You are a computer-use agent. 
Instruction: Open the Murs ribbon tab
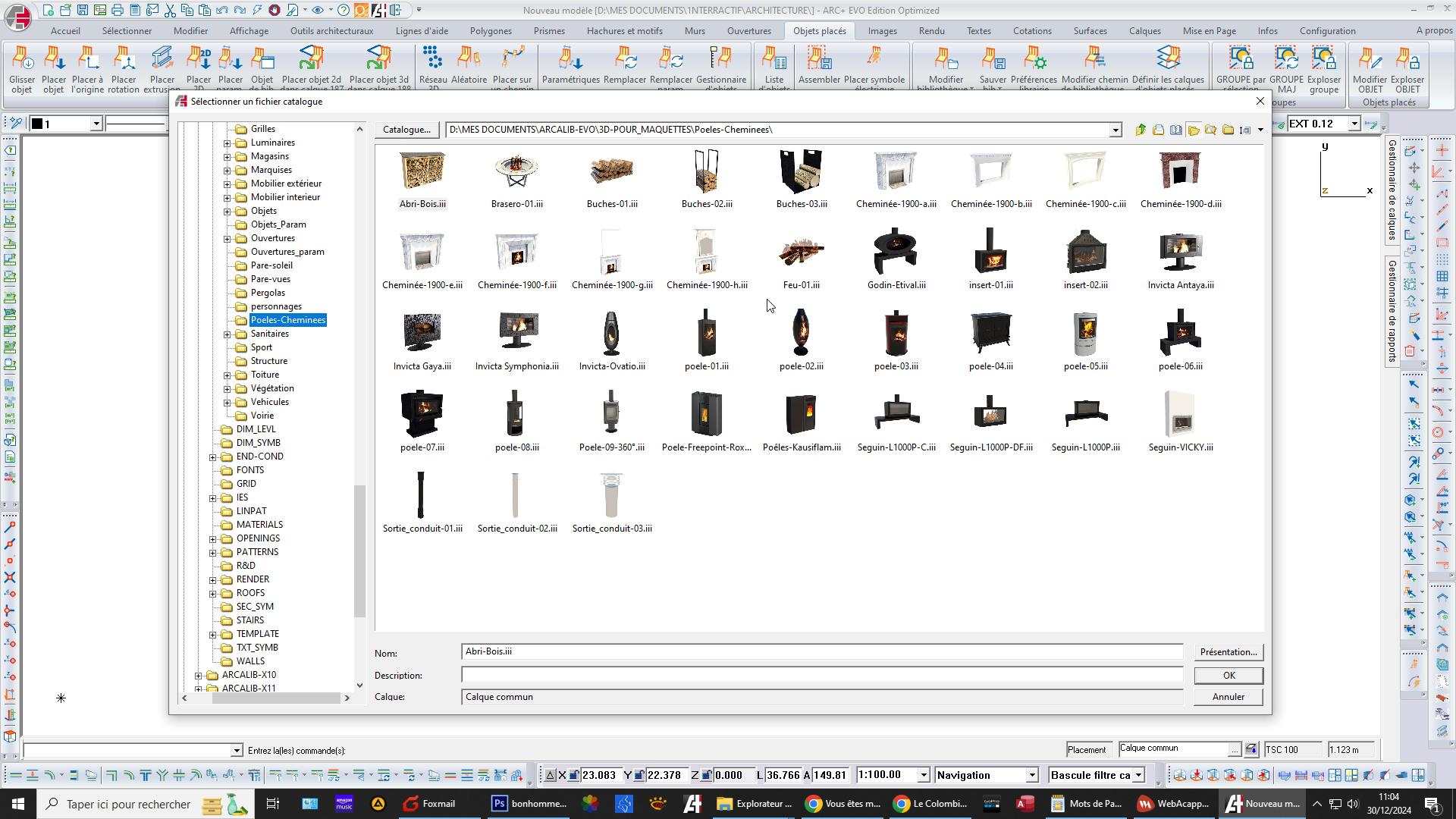[694, 31]
